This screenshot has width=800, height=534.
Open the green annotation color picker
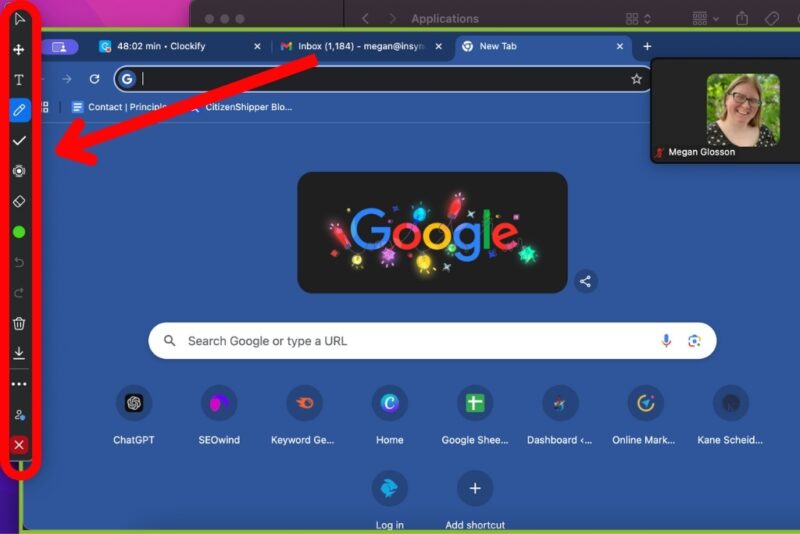tap(19, 232)
